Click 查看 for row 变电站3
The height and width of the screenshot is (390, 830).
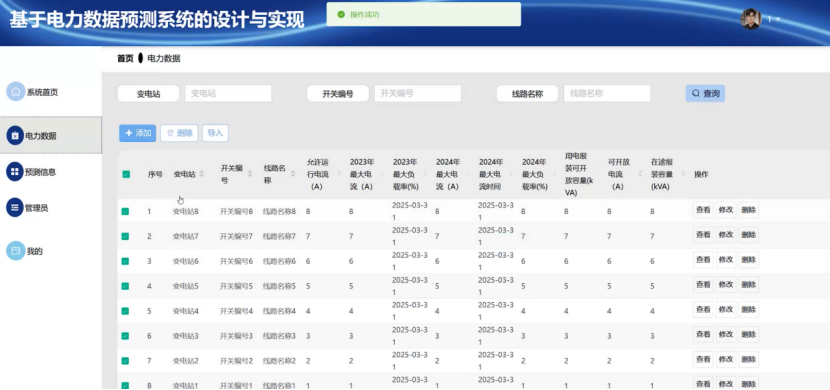(703, 334)
